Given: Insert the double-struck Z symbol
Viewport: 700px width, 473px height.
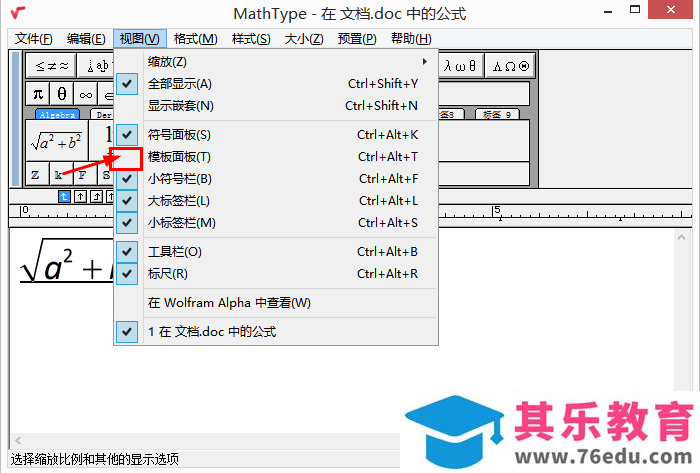Looking at the screenshot, I should (35, 174).
